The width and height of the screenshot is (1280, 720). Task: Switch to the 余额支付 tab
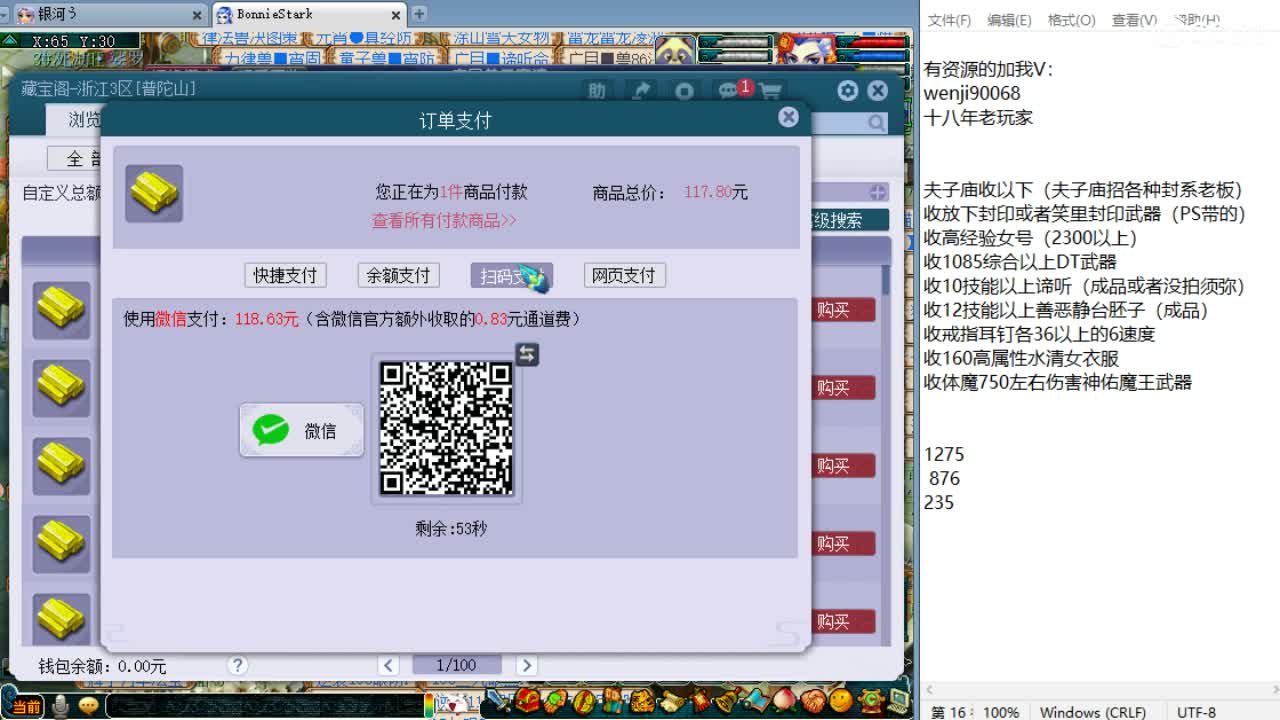[398, 275]
